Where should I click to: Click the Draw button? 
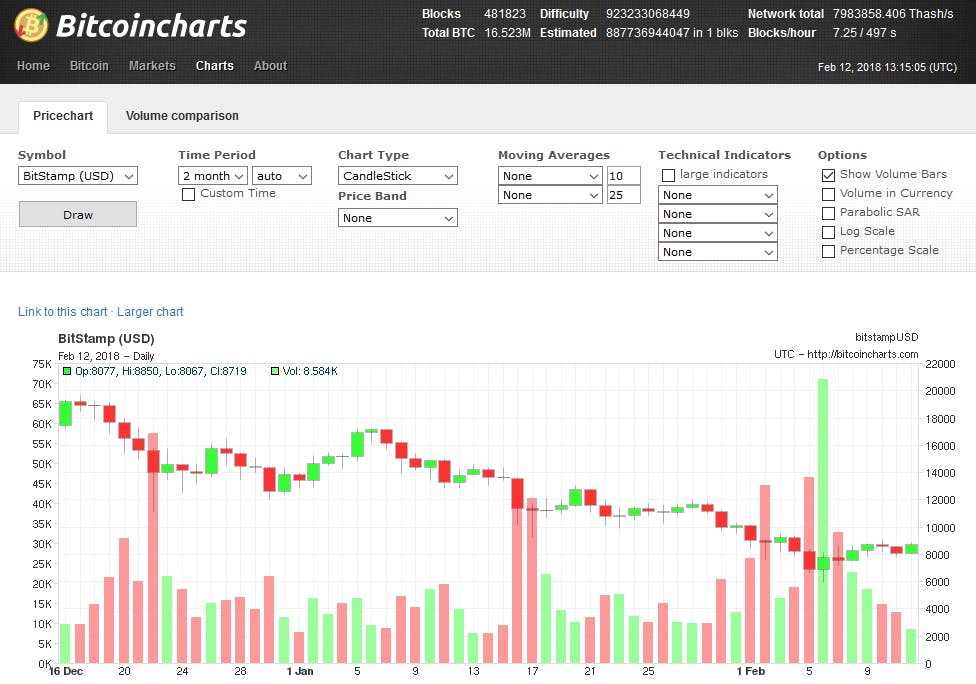pyautogui.click(x=78, y=215)
